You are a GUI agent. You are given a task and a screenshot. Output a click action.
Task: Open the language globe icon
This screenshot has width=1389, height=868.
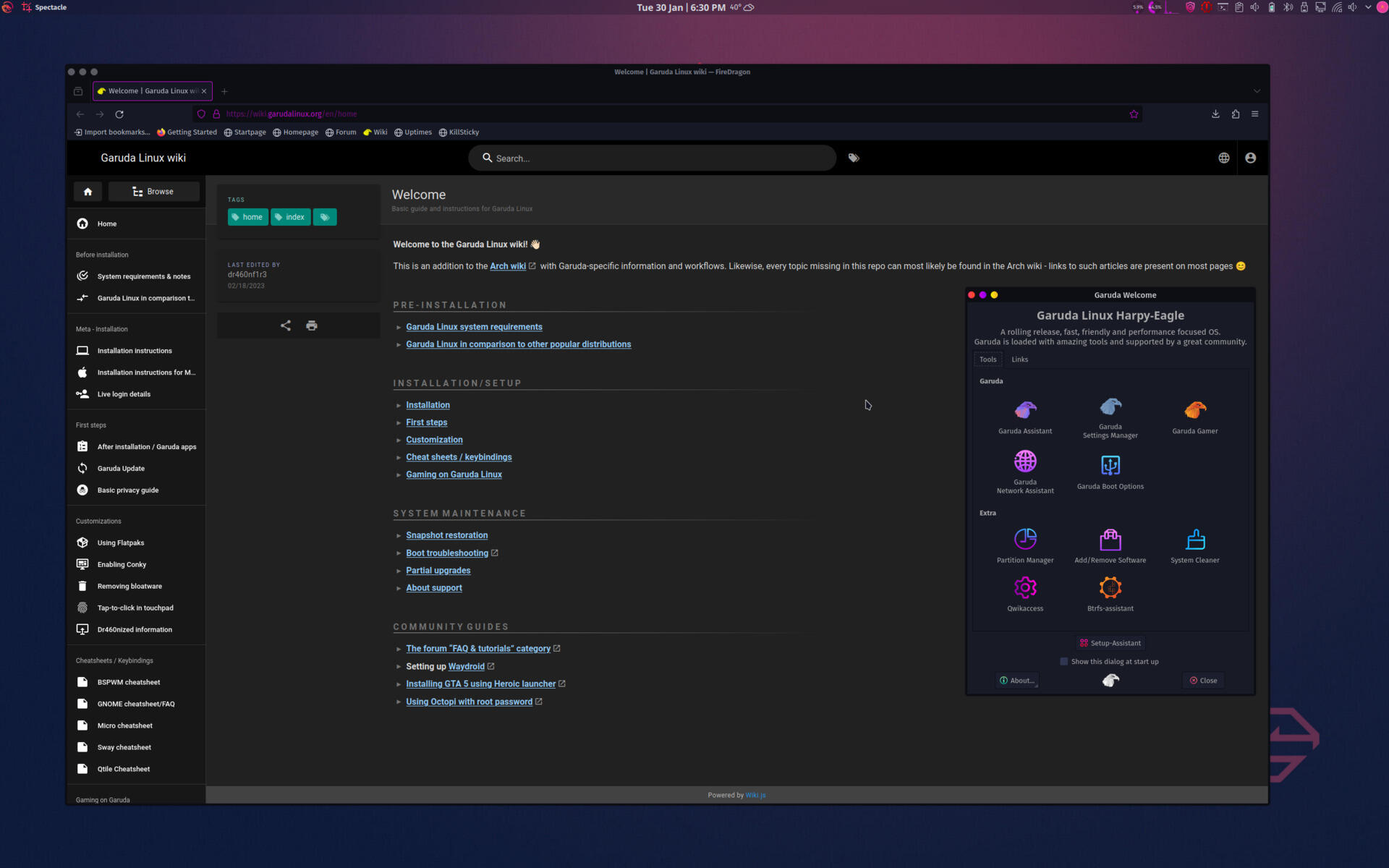point(1223,158)
